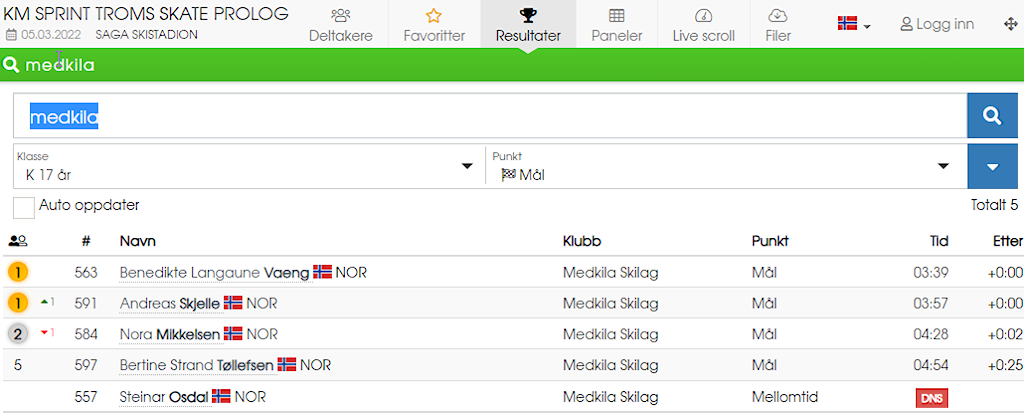This screenshot has width=1024, height=415.
Task: Click the green bar search icon
Action: point(12,66)
